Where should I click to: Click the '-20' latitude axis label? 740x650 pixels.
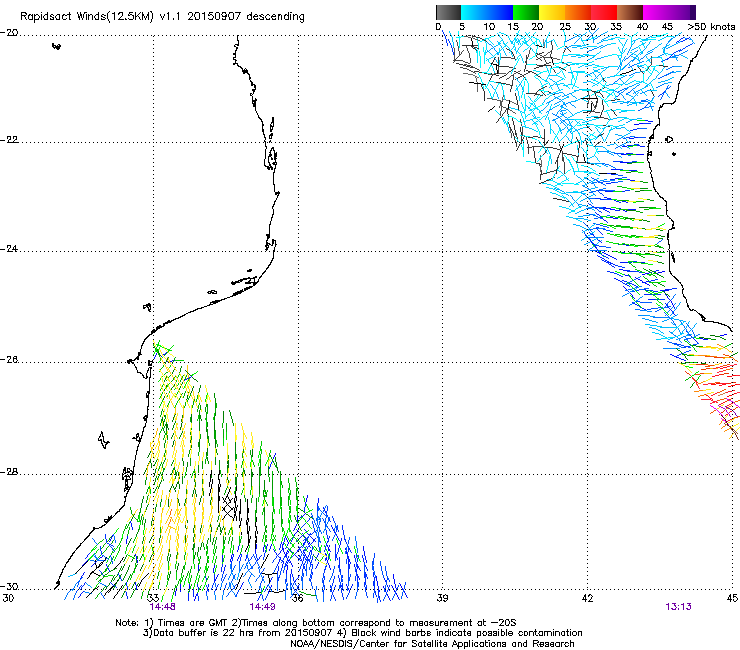9,33
